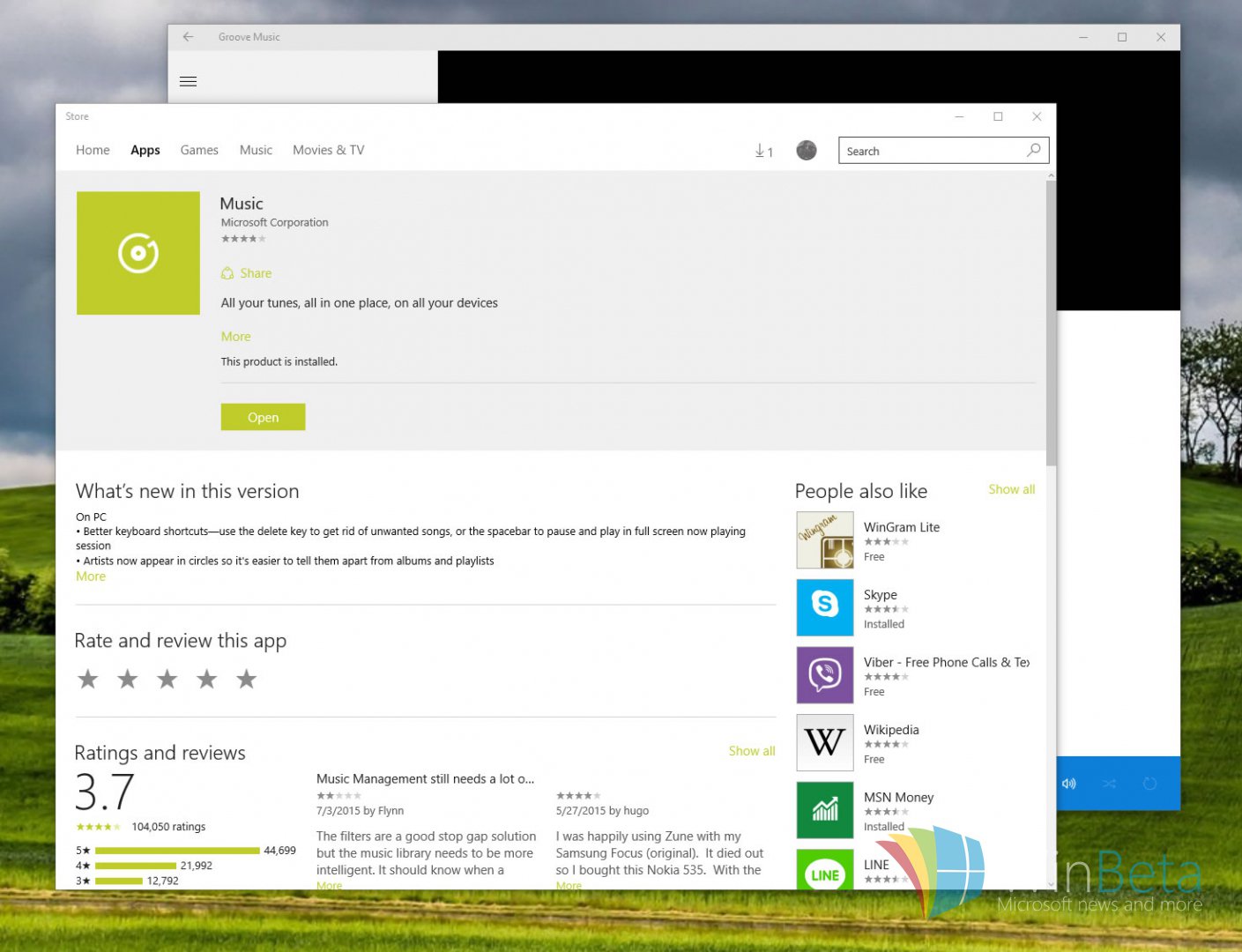
Task: Open the Movies & TV tab
Action: pyautogui.click(x=329, y=150)
